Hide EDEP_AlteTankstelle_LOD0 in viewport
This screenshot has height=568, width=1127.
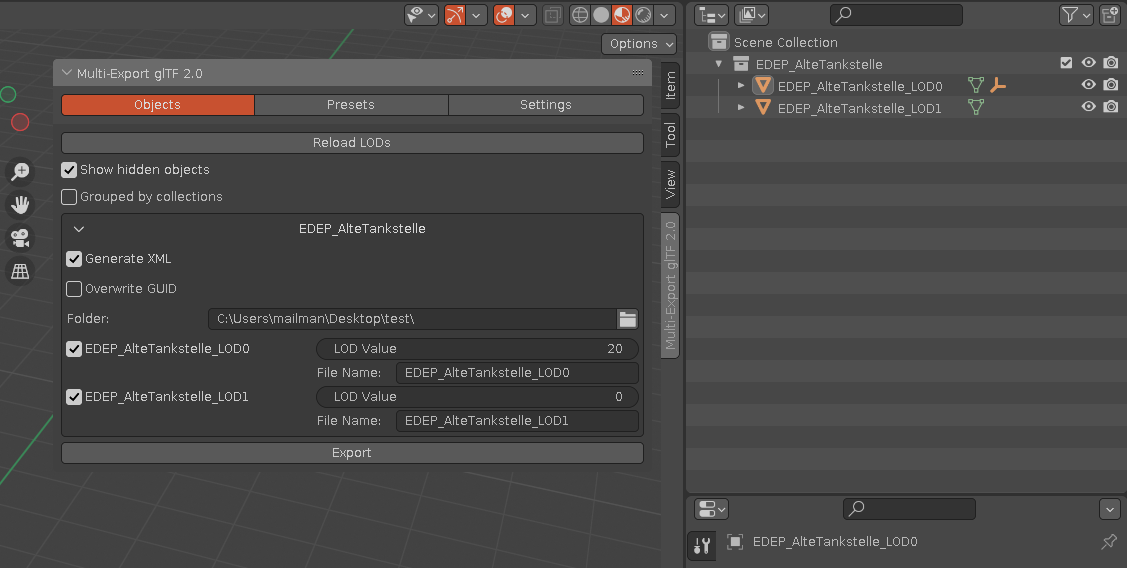click(1089, 85)
